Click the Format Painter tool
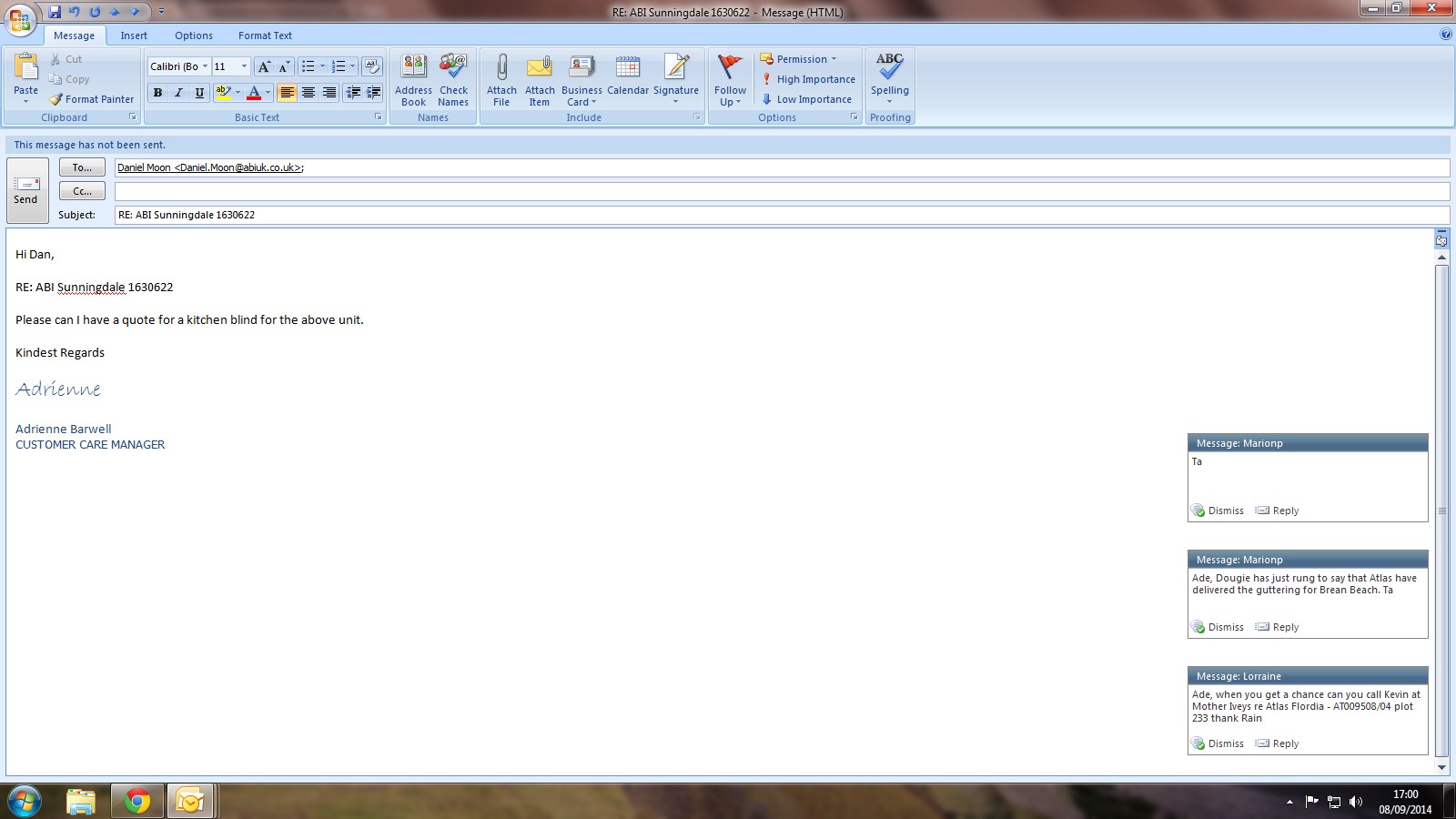 click(92, 99)
